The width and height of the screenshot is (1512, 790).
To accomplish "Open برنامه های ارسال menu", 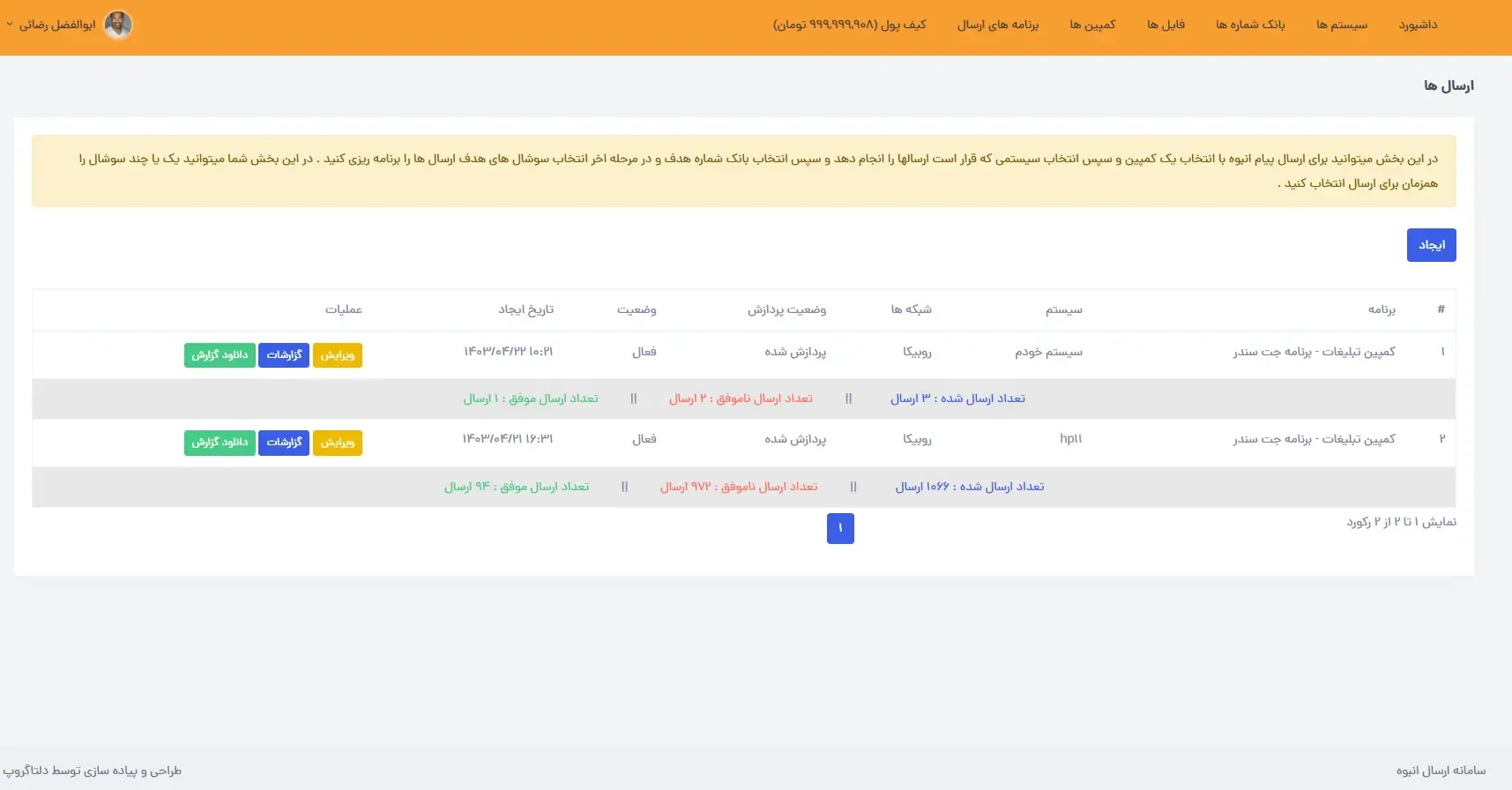I will coord(998,25).
